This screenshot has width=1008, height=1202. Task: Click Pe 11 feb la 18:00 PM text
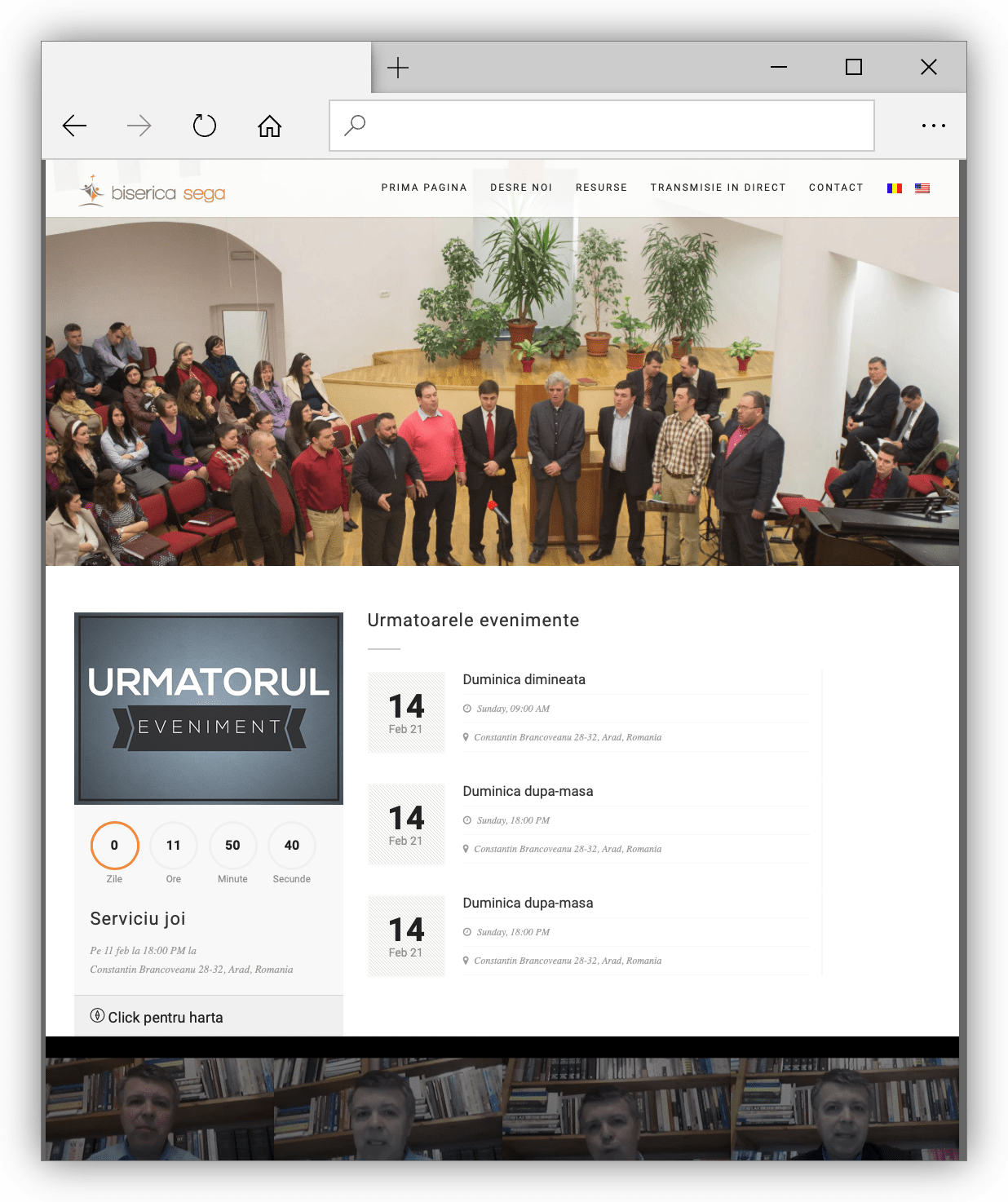click(144, 951)
